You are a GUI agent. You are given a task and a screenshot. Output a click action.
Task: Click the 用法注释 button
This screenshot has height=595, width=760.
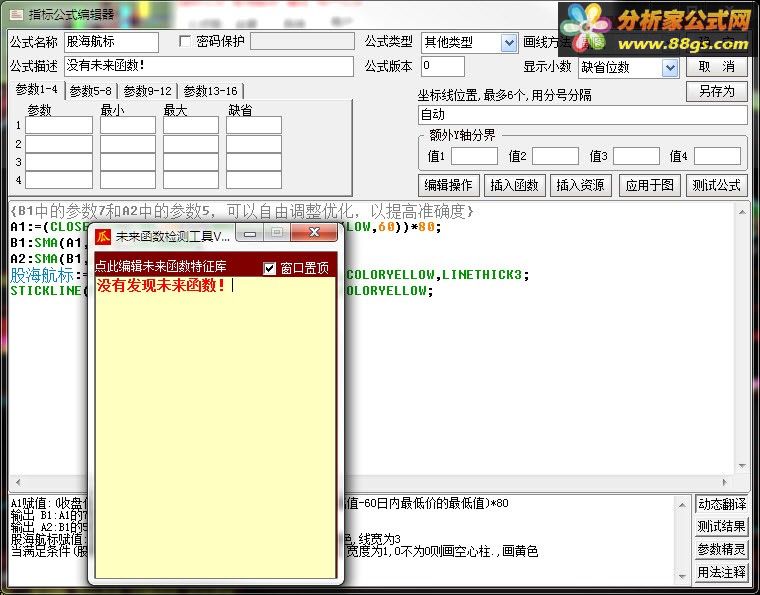pos(721,572)
